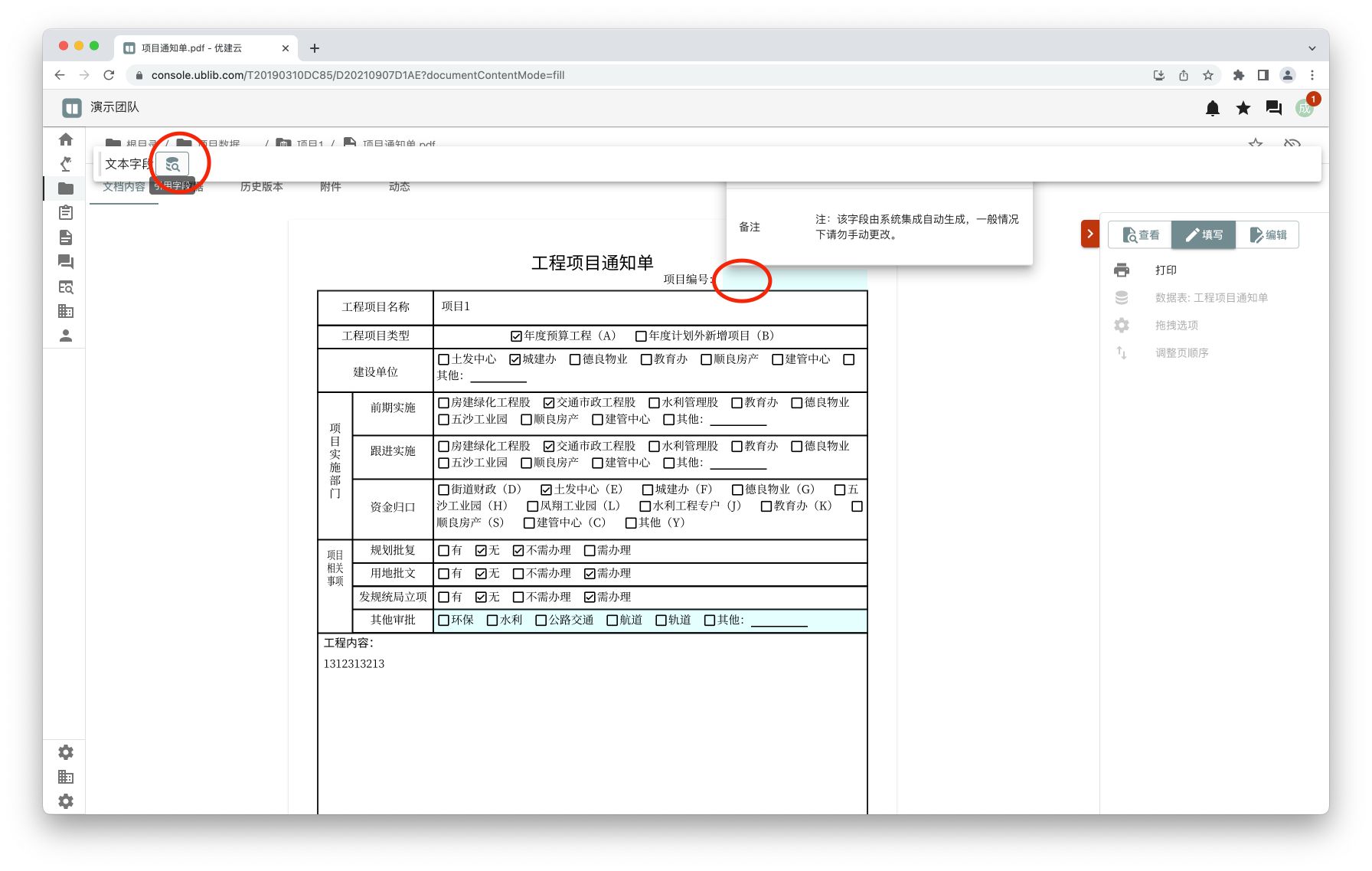Check 街道财政 (D) checkbox
The width and height of the screenshot is (1372, 871).
(443, 490)
